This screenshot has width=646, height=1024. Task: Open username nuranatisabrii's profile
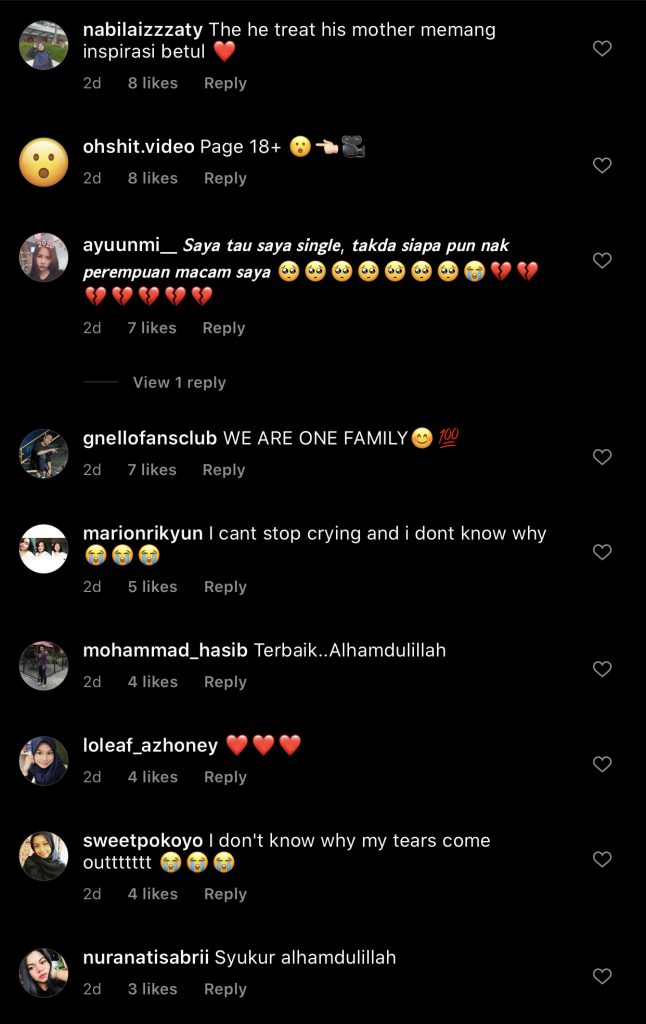pyautogui.click(x=146, y=957)
